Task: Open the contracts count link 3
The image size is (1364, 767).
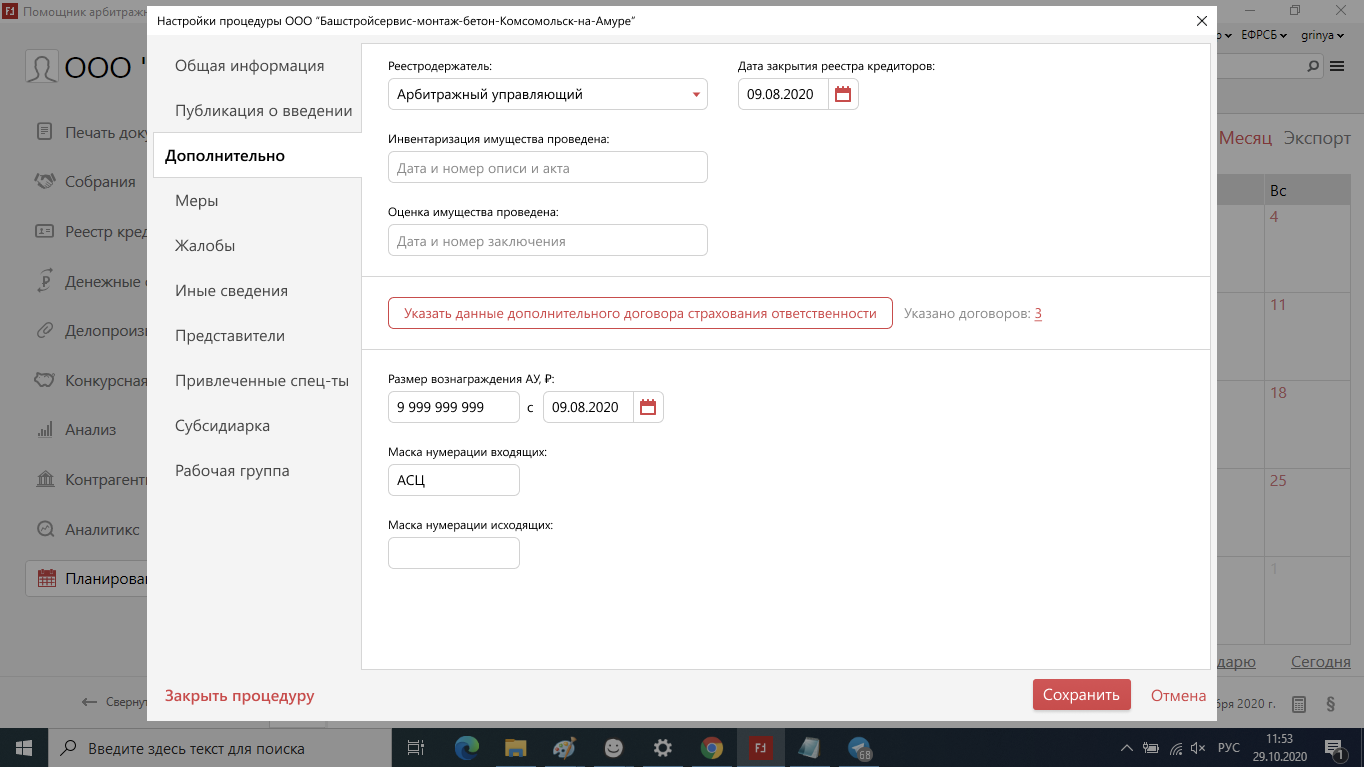Action: coord(1038,314)
